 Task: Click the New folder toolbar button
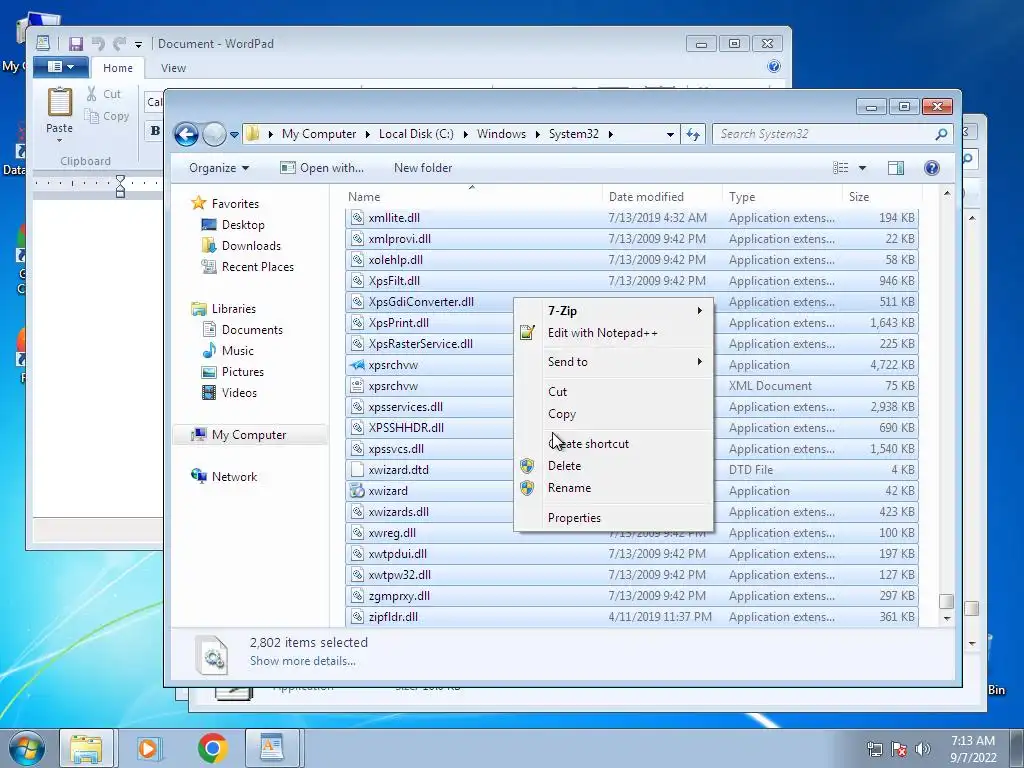coord(423,168)
